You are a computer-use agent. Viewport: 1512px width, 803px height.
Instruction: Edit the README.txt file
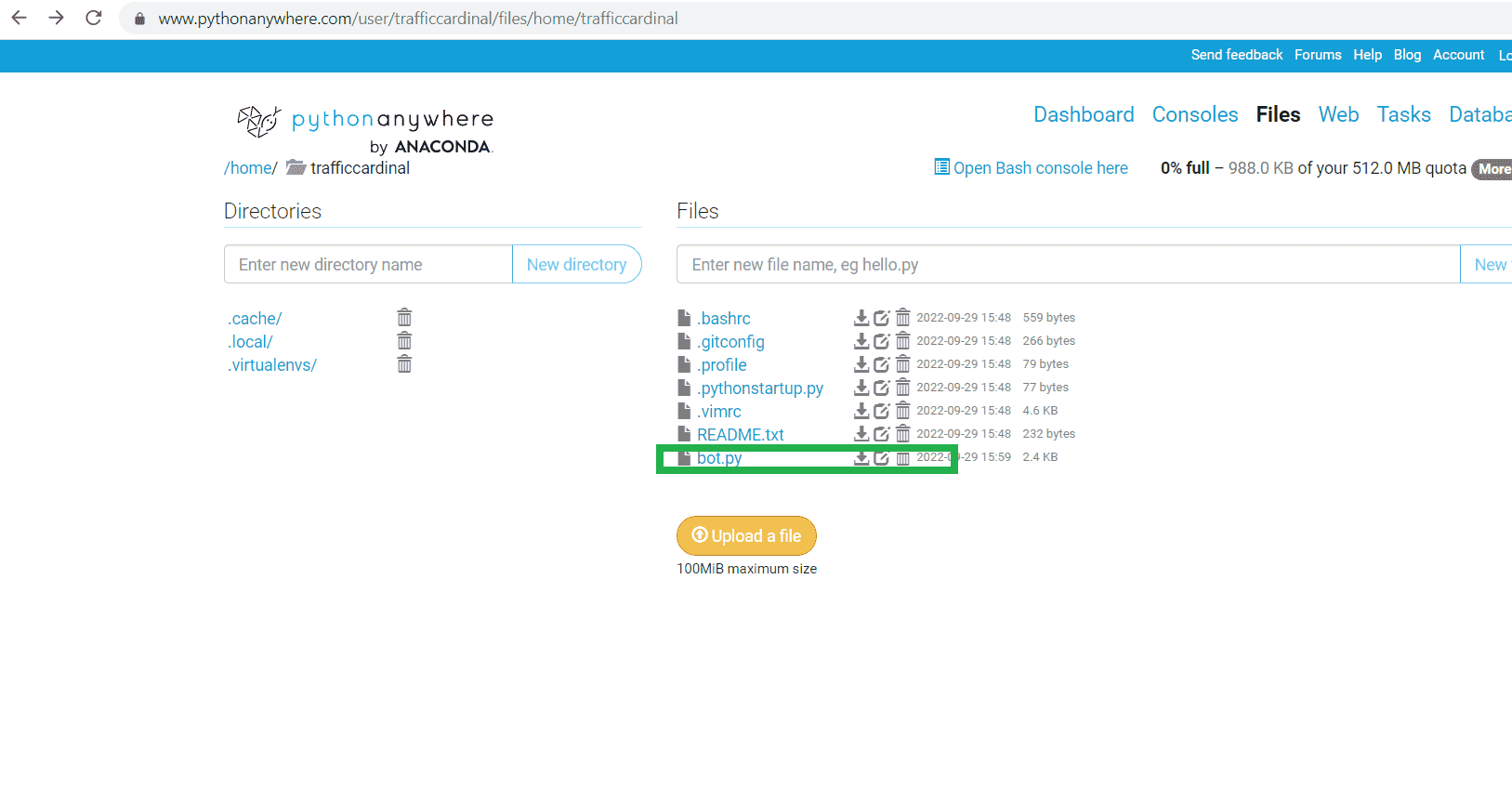tap(882, 434)
